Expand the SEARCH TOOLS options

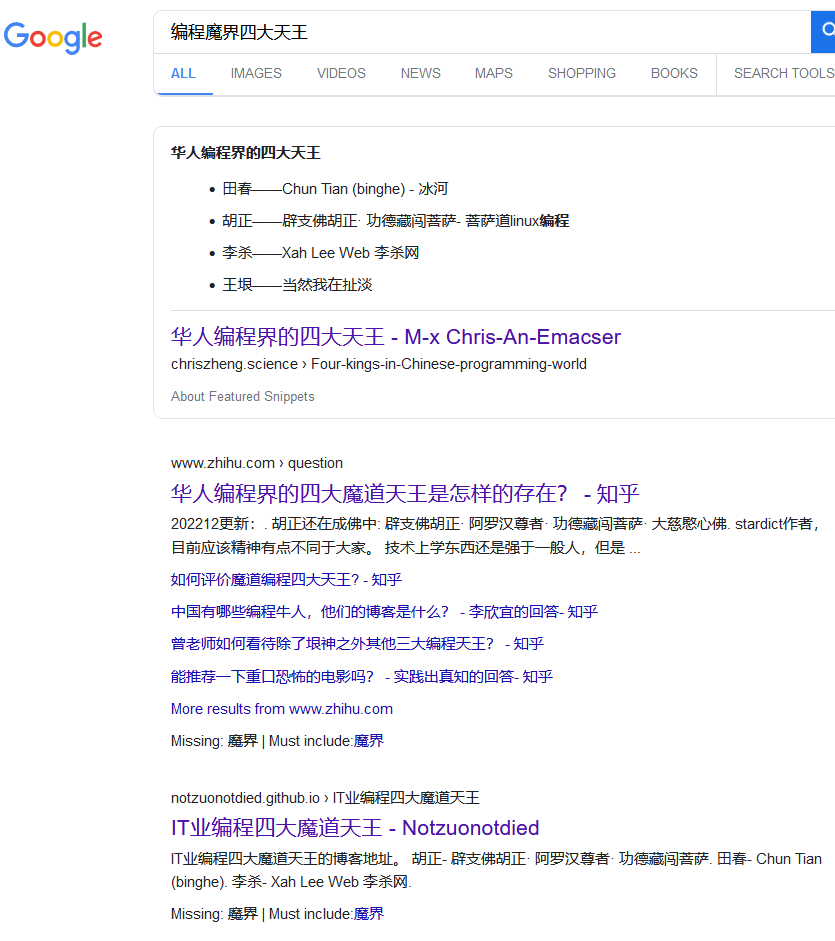[783, 73]
